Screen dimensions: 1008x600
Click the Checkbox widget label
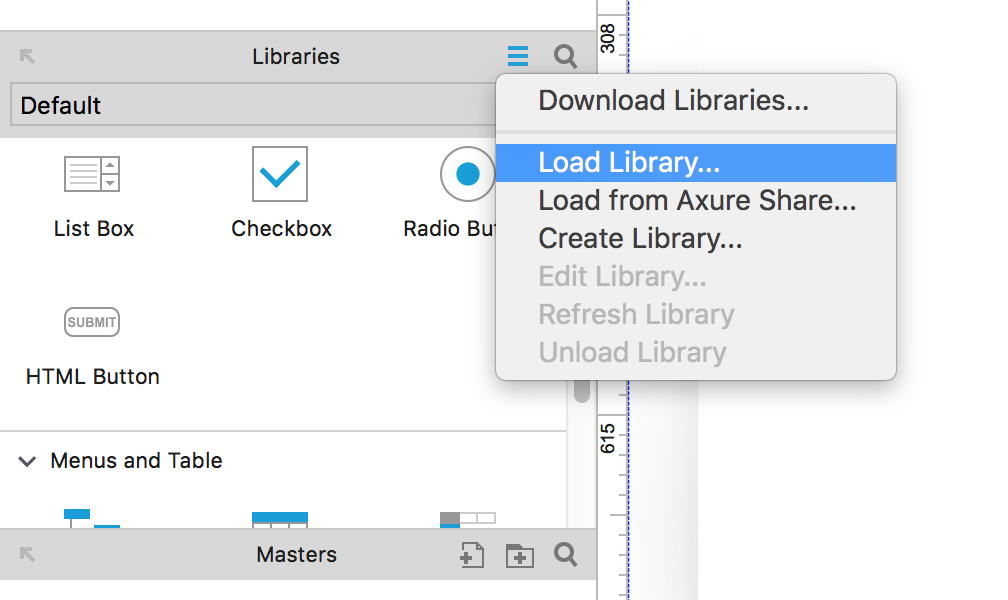point(282,228)
